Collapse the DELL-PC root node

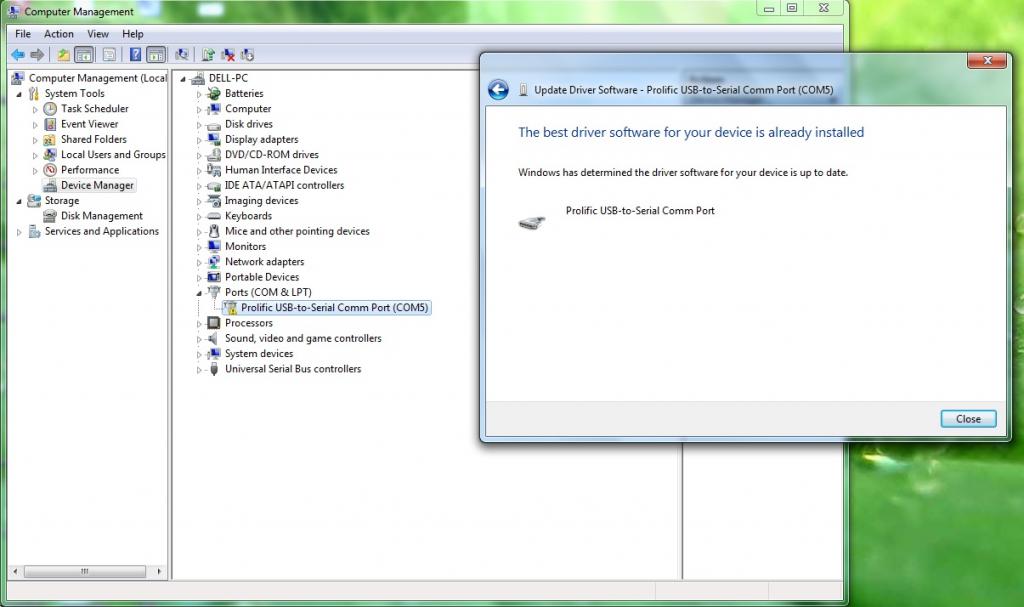click(x=184, y=79)
